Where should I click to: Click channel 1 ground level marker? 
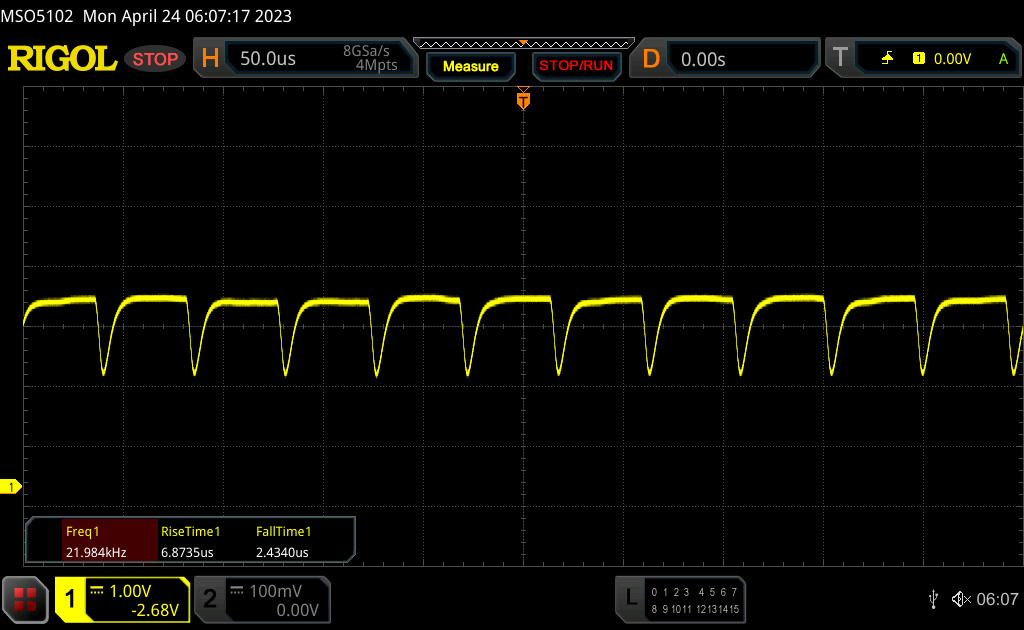10,487
